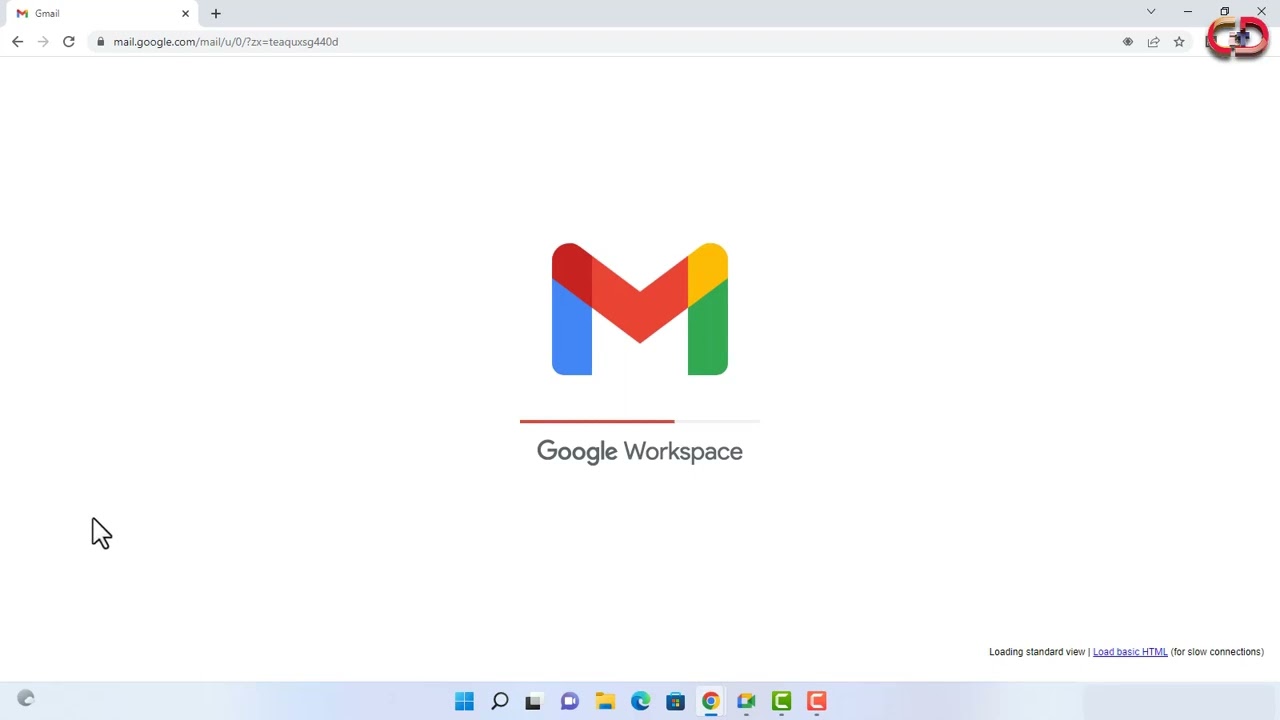Viewport: 1280px width, 720px height.
Task: Open Google Meet from the taskbar
Action: 746,701
